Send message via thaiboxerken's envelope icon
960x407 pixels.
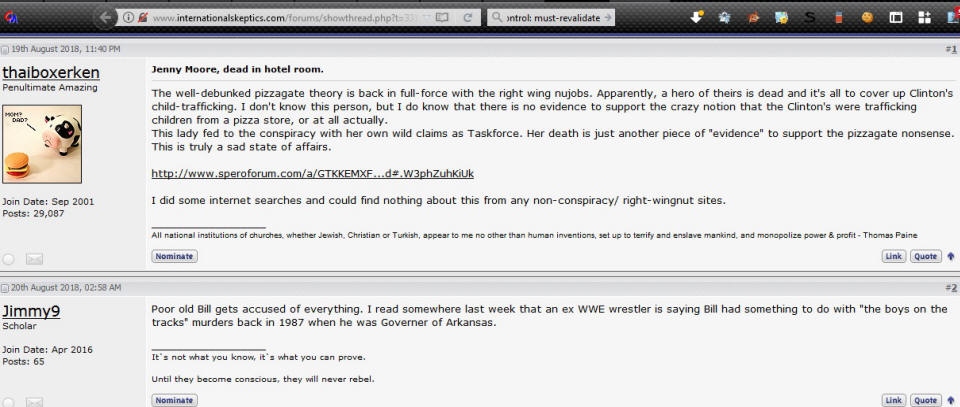34,259
